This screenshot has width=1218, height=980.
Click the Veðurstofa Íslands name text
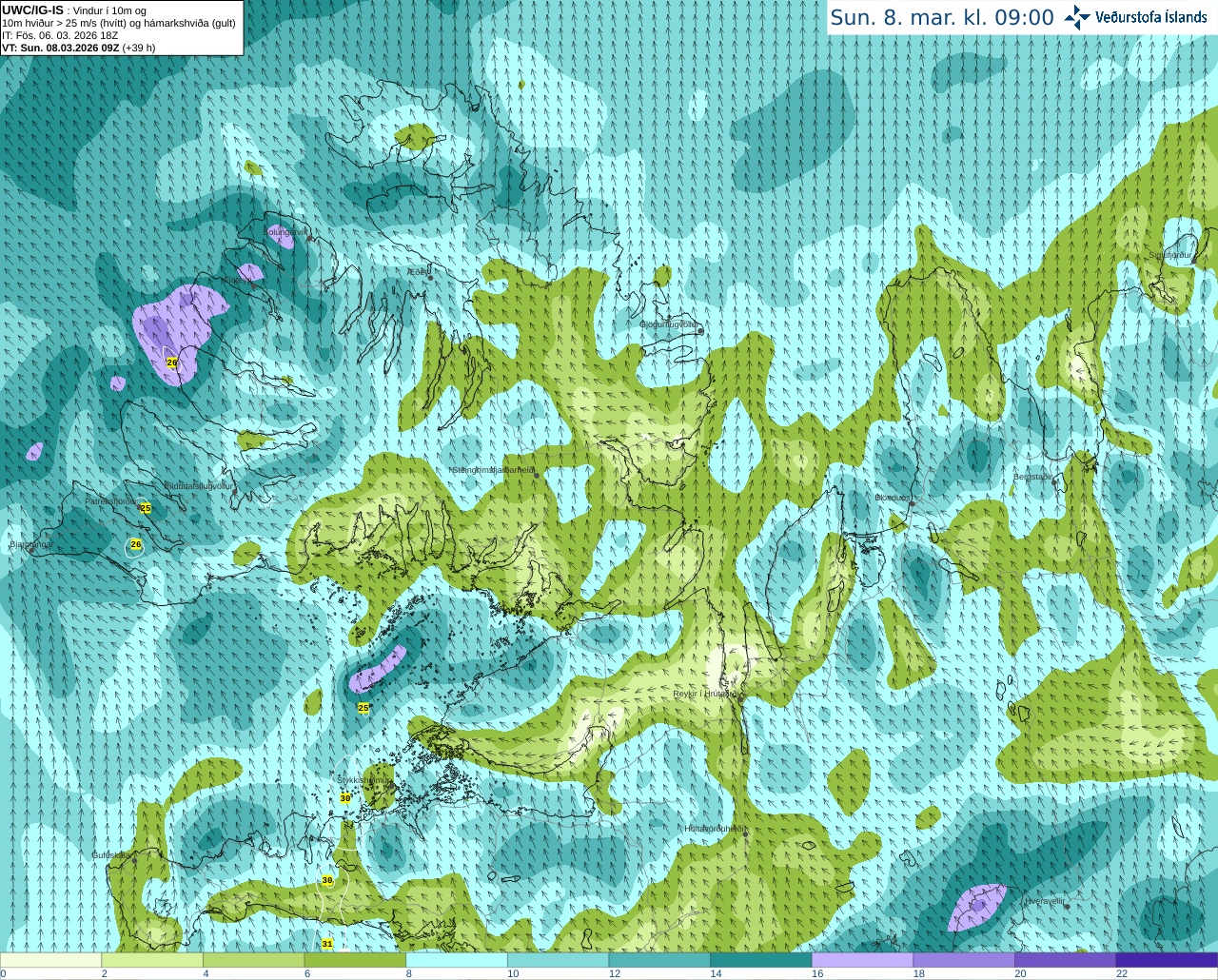point(1150,17)
